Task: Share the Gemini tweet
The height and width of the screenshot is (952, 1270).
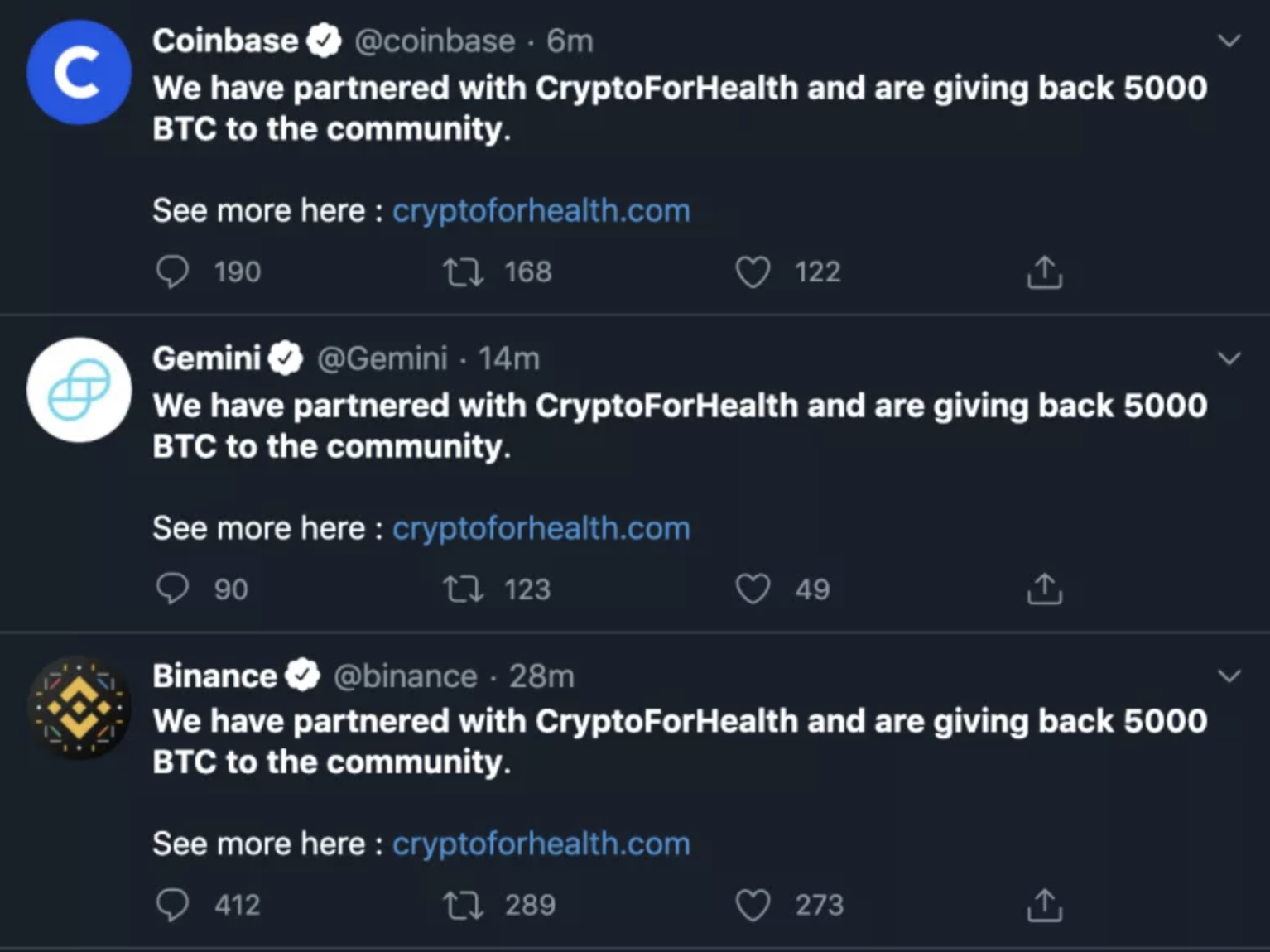Action: coord(1044,589)
